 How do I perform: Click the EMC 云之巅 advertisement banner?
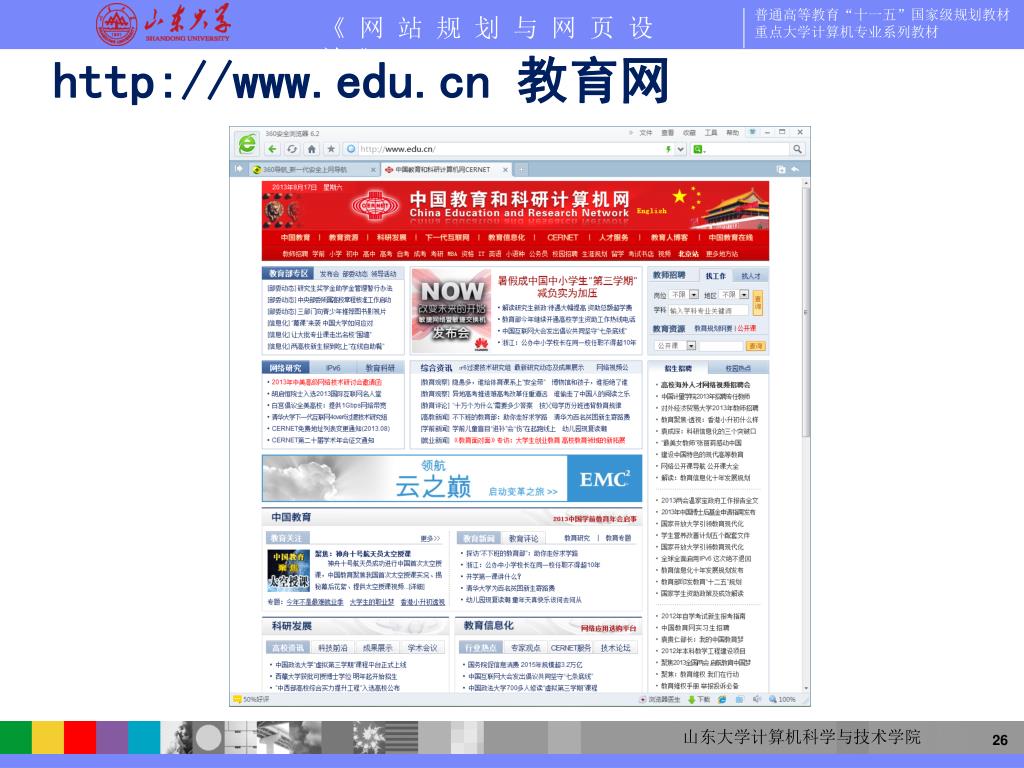click(x=452, y=479)
